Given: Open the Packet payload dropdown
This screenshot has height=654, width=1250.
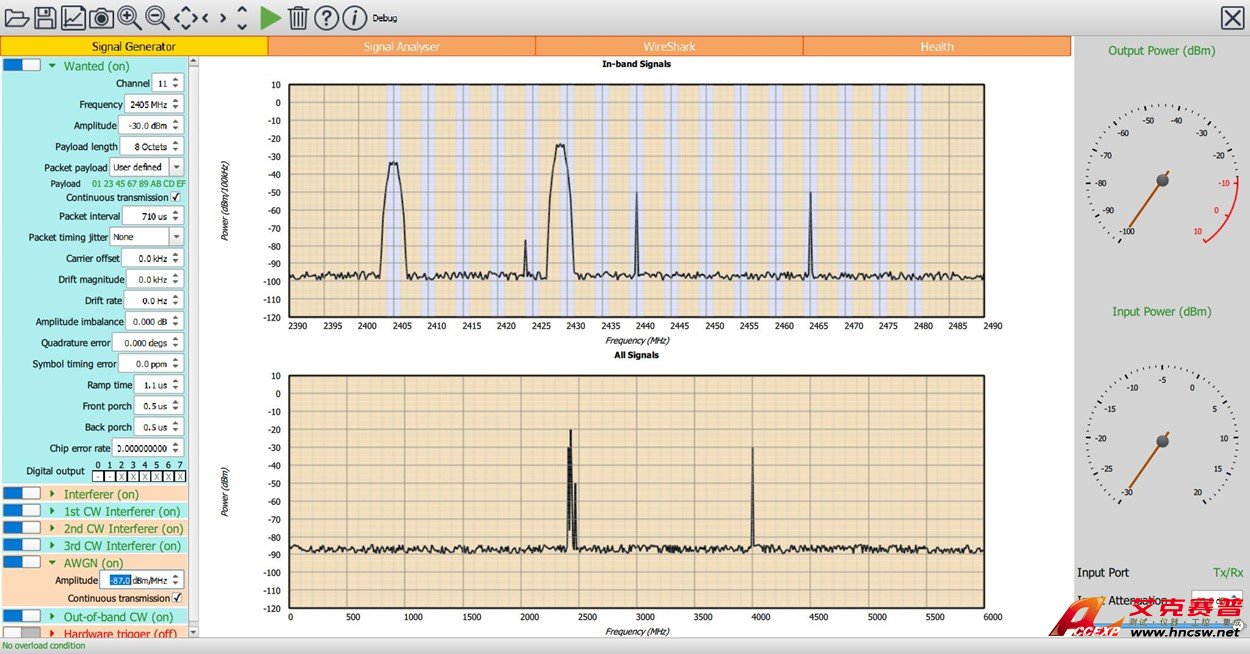Looking at the screenshot, I should 176,167.
